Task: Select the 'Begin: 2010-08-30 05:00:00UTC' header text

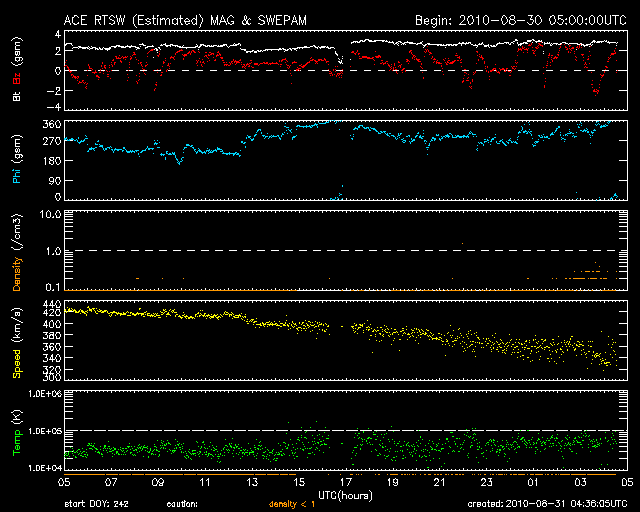Action: pos(521,20)
